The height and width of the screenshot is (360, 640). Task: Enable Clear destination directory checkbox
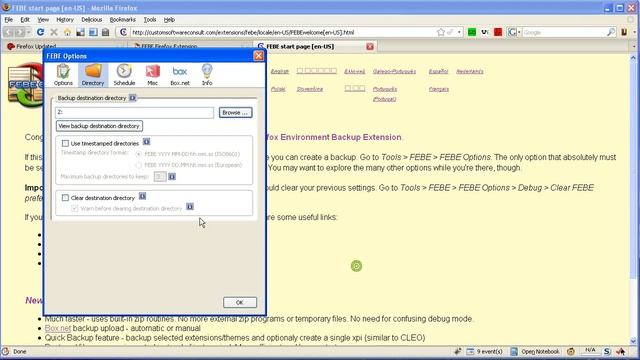(x=65, y=198)
